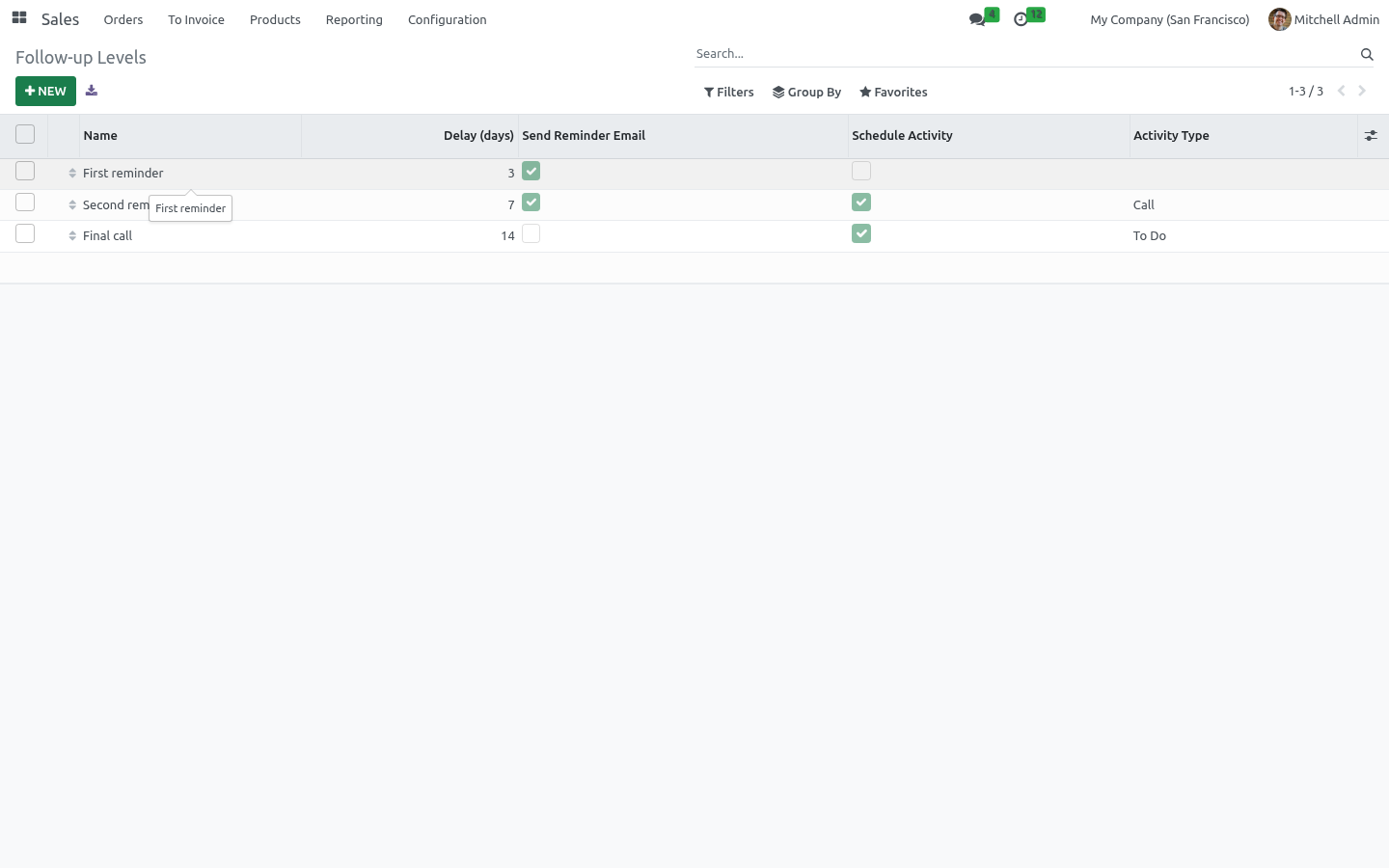Click Mitchell Admin avatar picture
Viewport: 1389px width, 868px height.
click(1280, 19)
